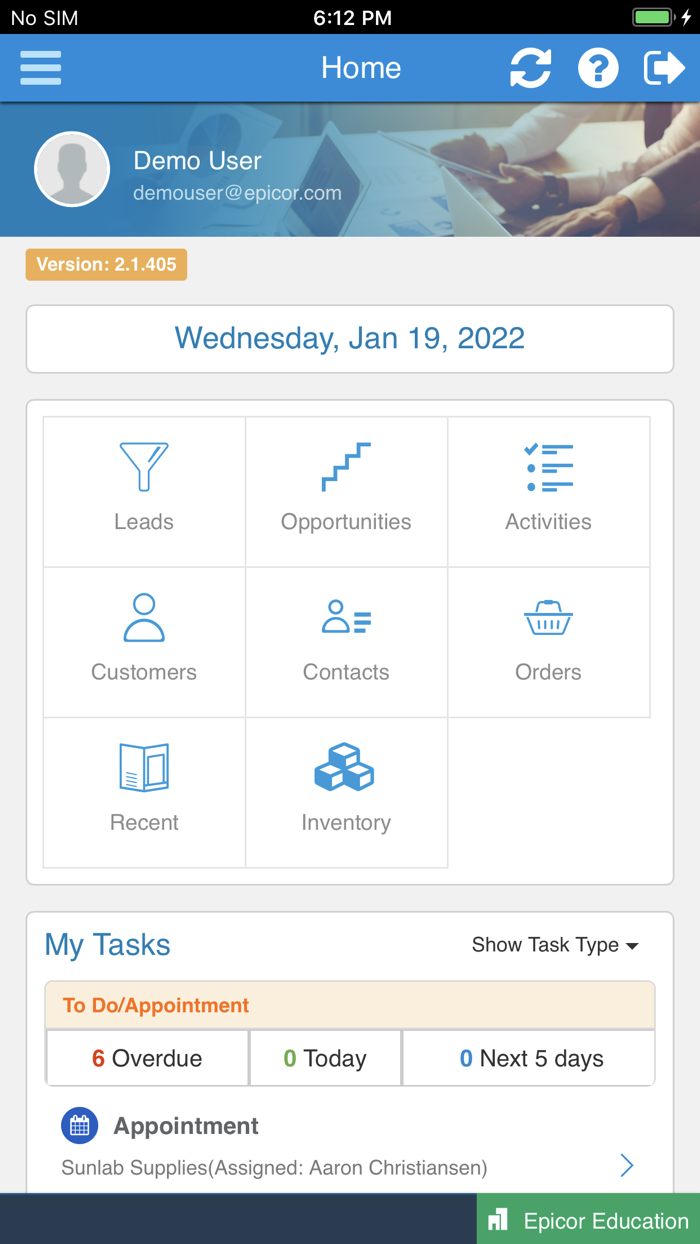Select the Orders basket icon
Viewport: 700px width, 1244px height.
click(x=548, y=618)
